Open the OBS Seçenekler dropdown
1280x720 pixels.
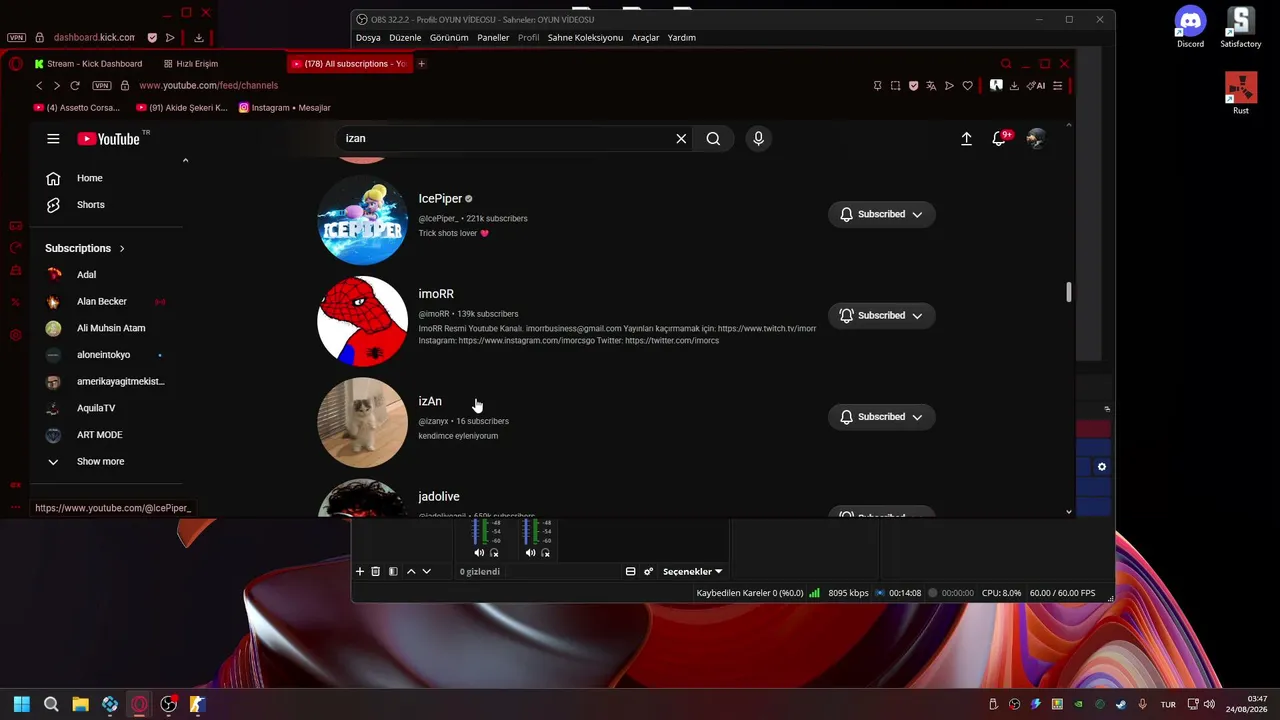(693, 571)
